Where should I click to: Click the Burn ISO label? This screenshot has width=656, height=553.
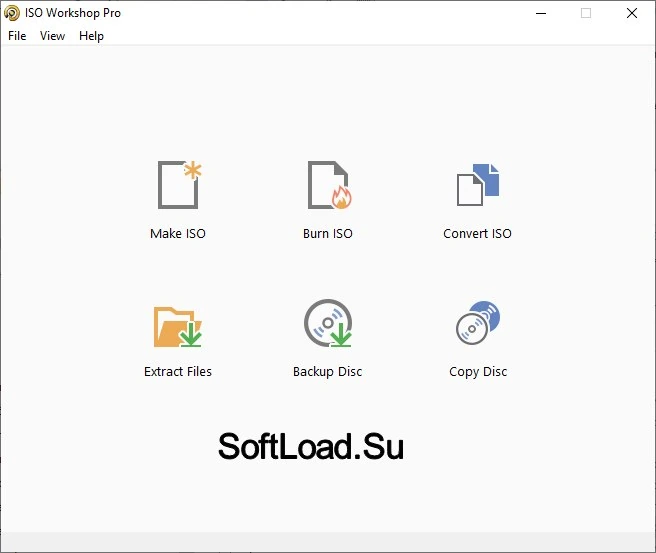pyautogui.click(x=328, y=233)
